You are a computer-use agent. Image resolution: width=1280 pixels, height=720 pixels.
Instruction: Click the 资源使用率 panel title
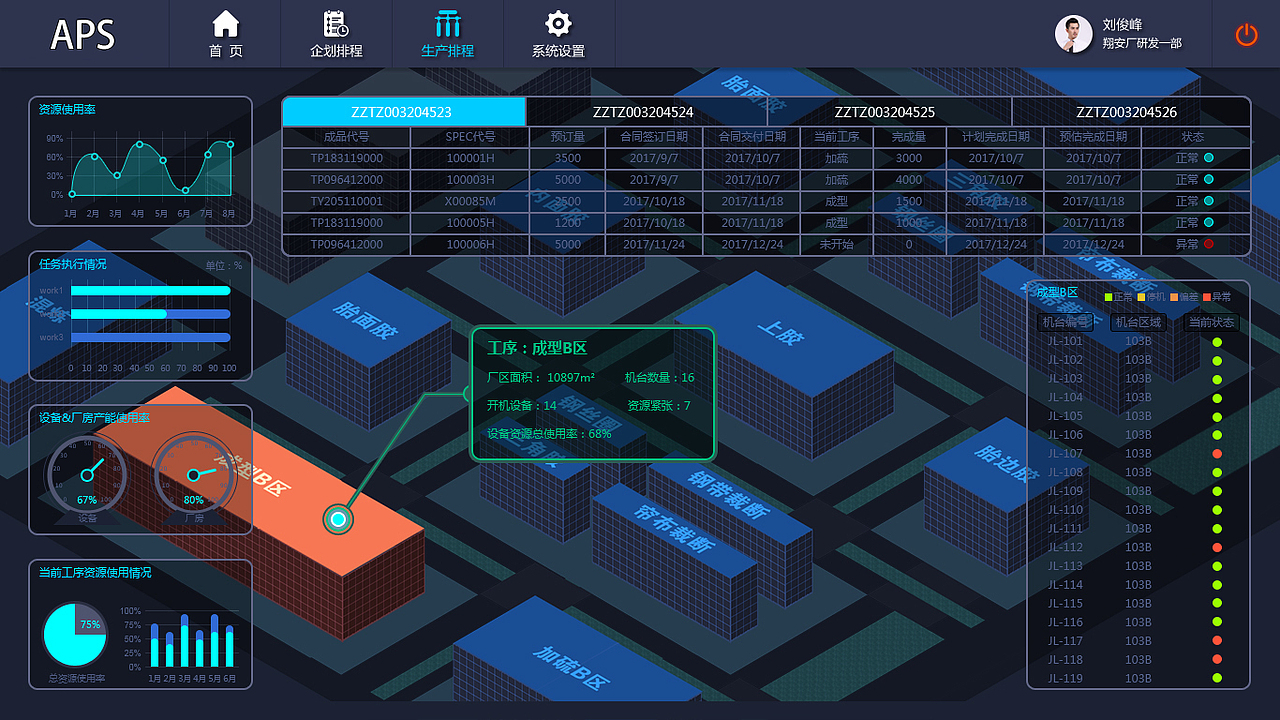tap(67, 109)
